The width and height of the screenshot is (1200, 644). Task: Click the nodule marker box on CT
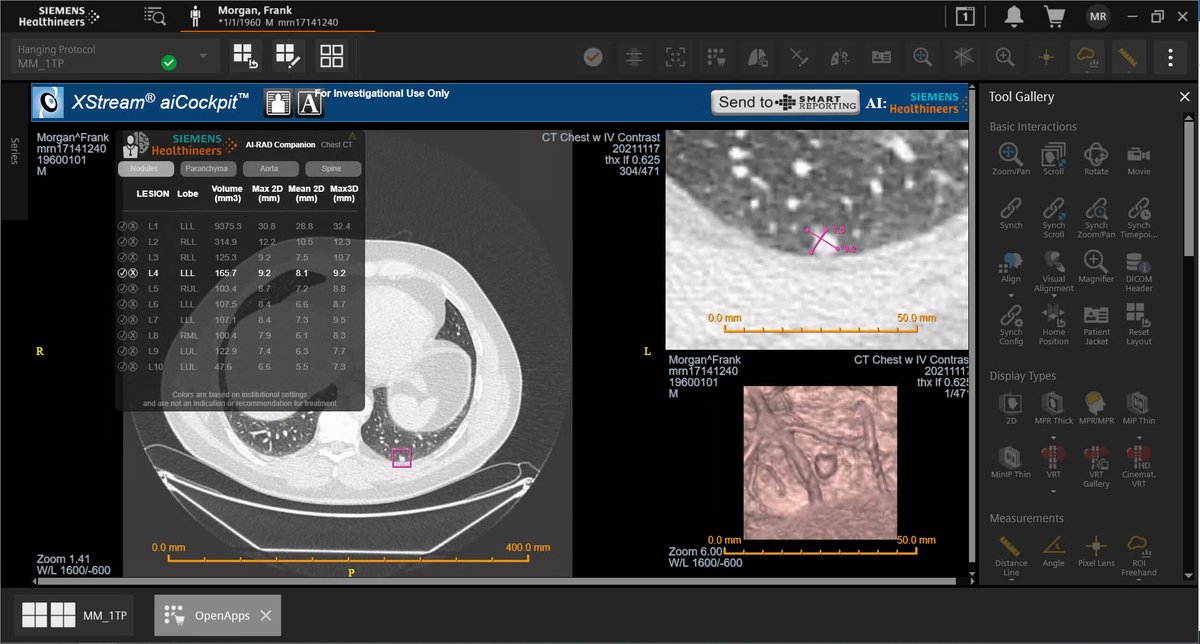point(402,458)
